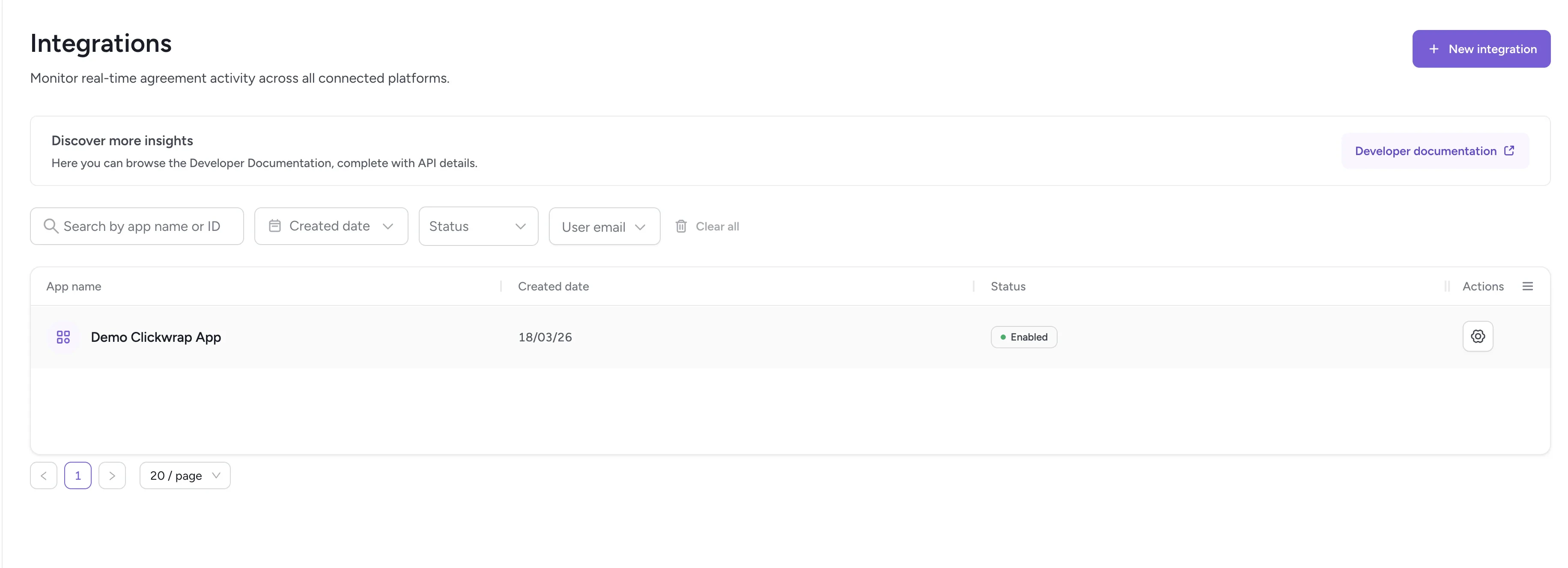Clear all active filters

tap(717, 226)
